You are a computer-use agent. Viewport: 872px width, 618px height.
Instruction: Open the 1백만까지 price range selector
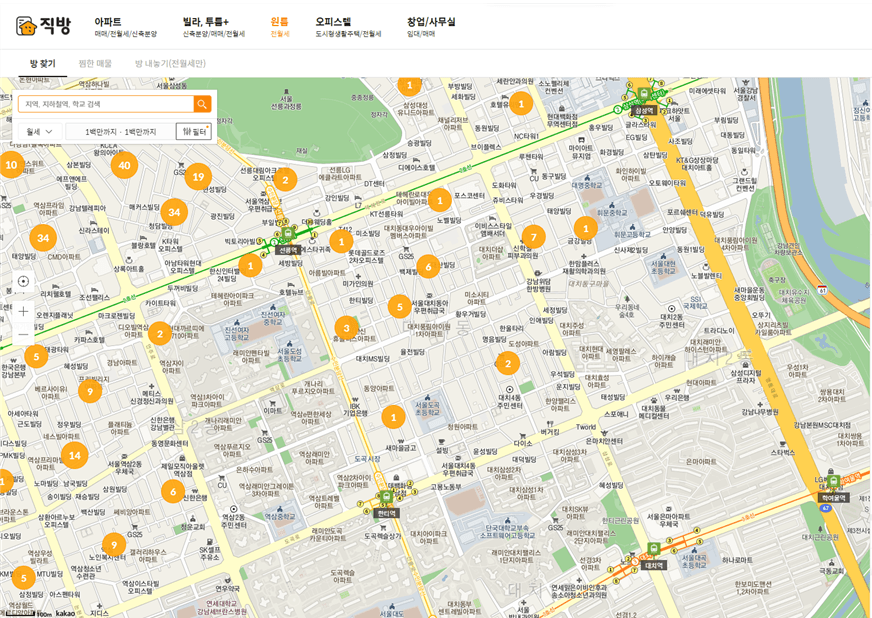pyautogui.click(x=120, y=131)
